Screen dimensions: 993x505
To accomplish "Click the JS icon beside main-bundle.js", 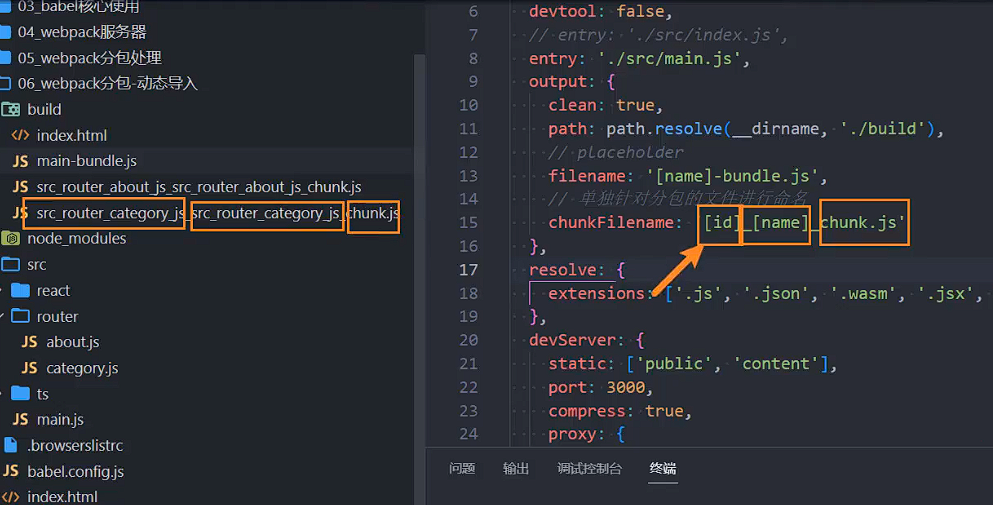I will pos(20,161).
